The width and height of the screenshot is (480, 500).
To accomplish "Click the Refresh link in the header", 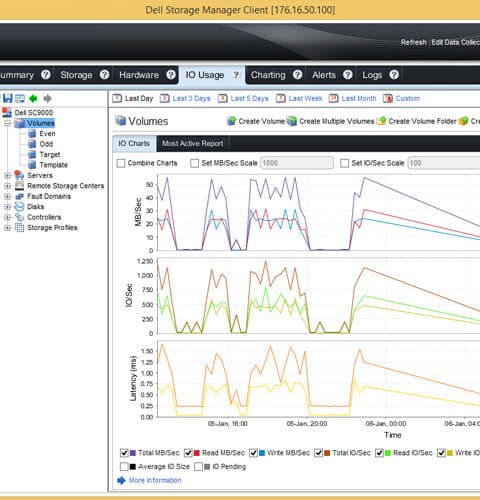I will coord(413,42).
